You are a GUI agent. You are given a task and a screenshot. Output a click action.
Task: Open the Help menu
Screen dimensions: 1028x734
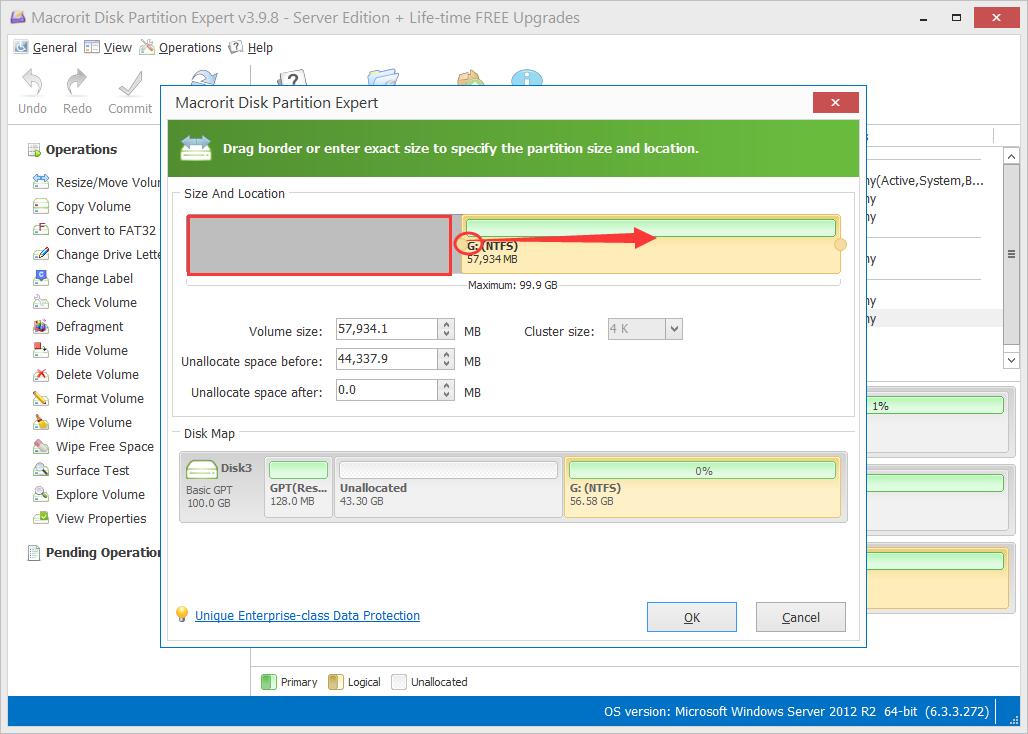point(259,47)
